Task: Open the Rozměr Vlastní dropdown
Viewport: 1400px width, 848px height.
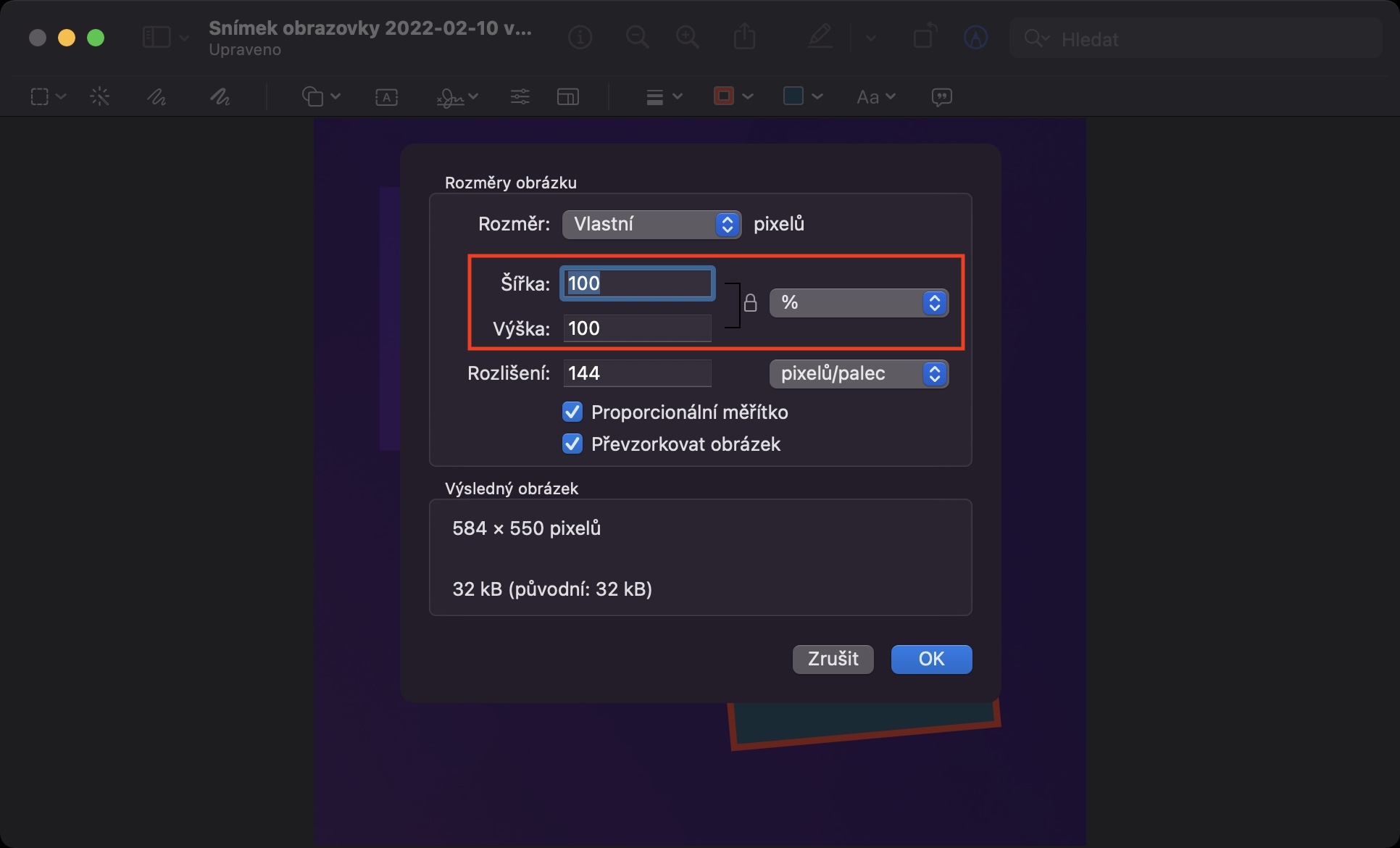Action: [x=651, y=224]
